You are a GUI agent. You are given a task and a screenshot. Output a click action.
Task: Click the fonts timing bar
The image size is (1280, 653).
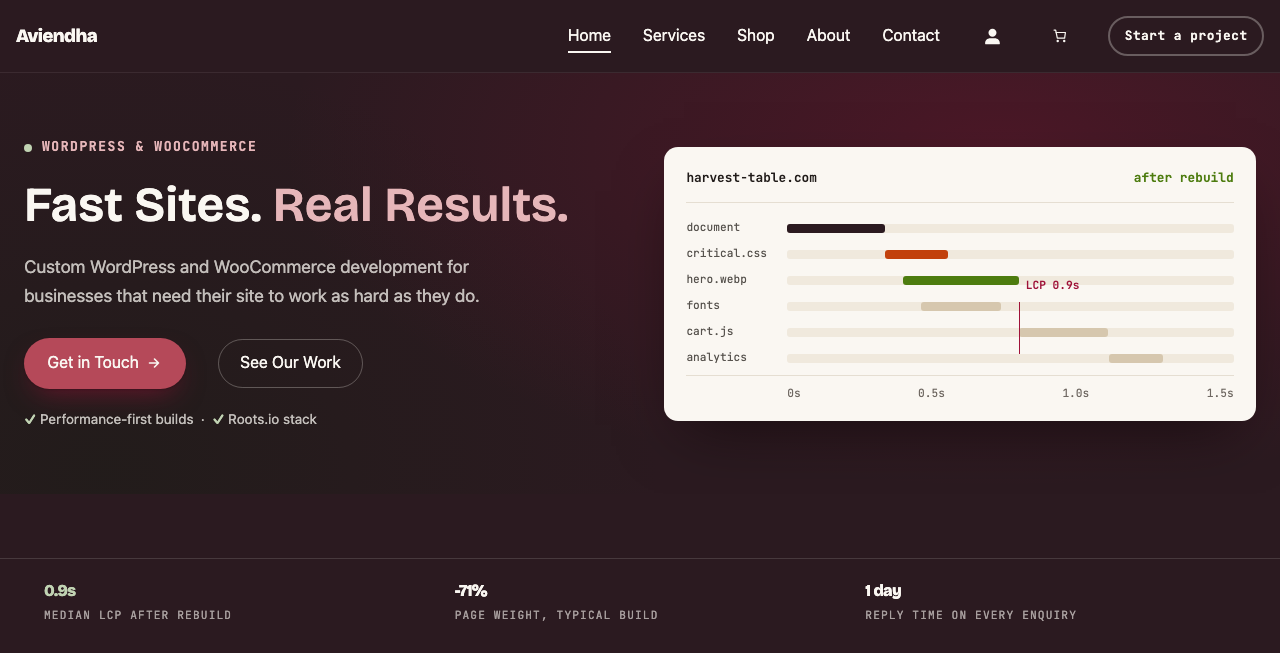(x=961, y=306)
